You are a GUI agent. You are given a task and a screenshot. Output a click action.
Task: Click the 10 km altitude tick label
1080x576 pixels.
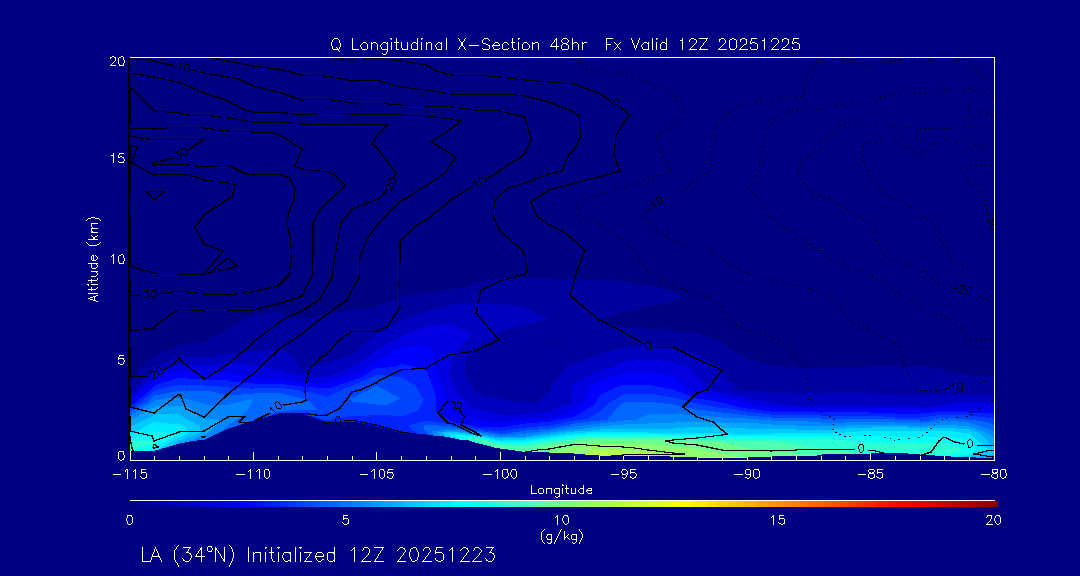click(115, 259)
